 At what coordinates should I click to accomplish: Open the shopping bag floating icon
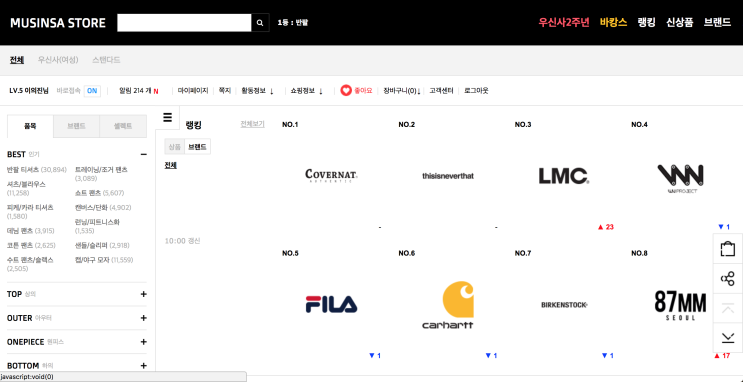tap(727, 249)
